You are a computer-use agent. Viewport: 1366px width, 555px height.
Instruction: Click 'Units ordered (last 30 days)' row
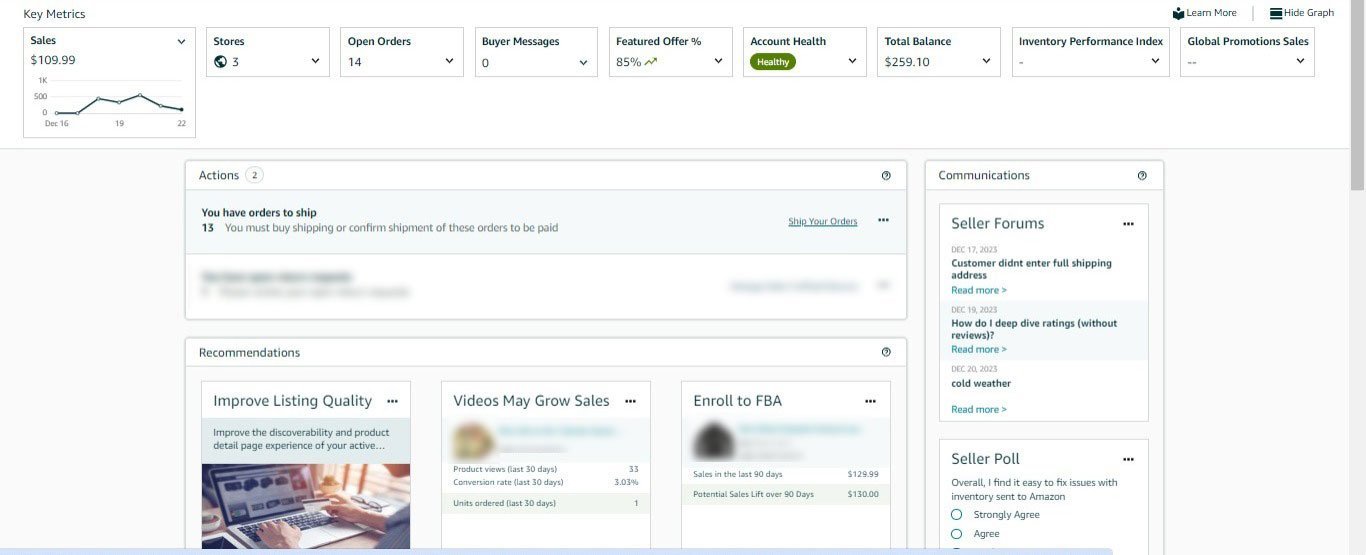[546, 503]
